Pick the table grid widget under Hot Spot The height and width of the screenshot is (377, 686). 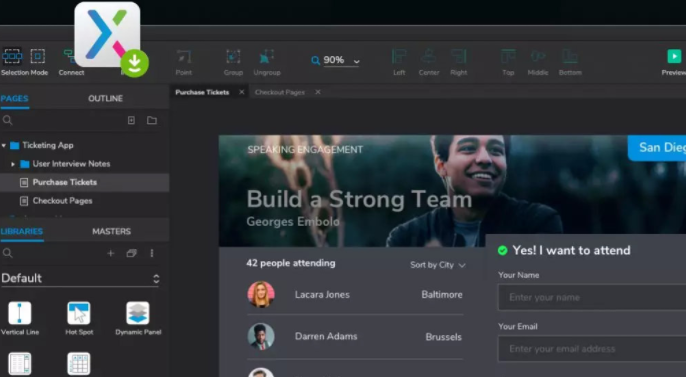(x=79, y=363)
